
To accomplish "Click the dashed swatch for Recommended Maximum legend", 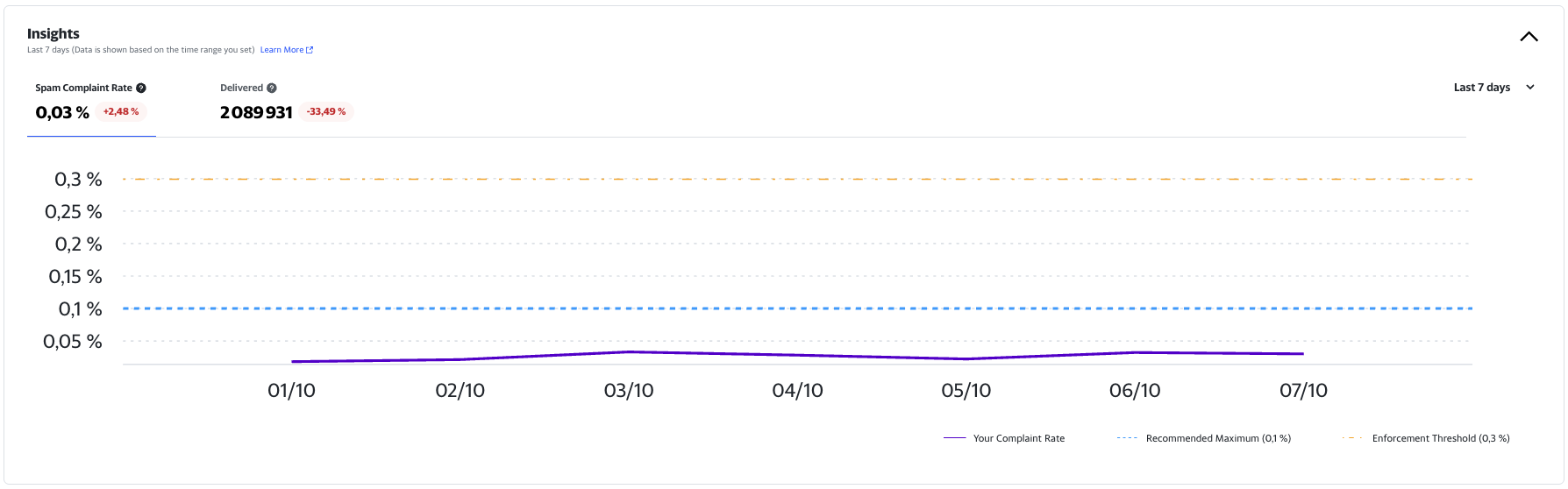I will pos(1127,438).
